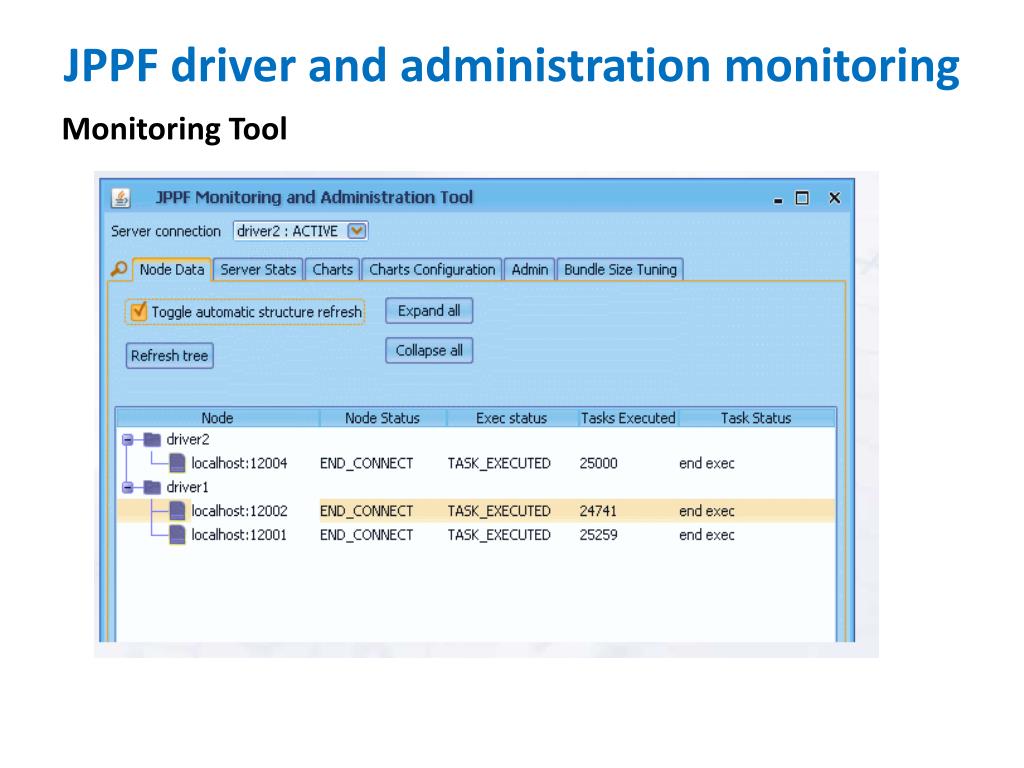Image resolution: width=1024 pixels, height=768 pixels.
Task: Collapse the driver1 tree node
Action: point(127,487)
